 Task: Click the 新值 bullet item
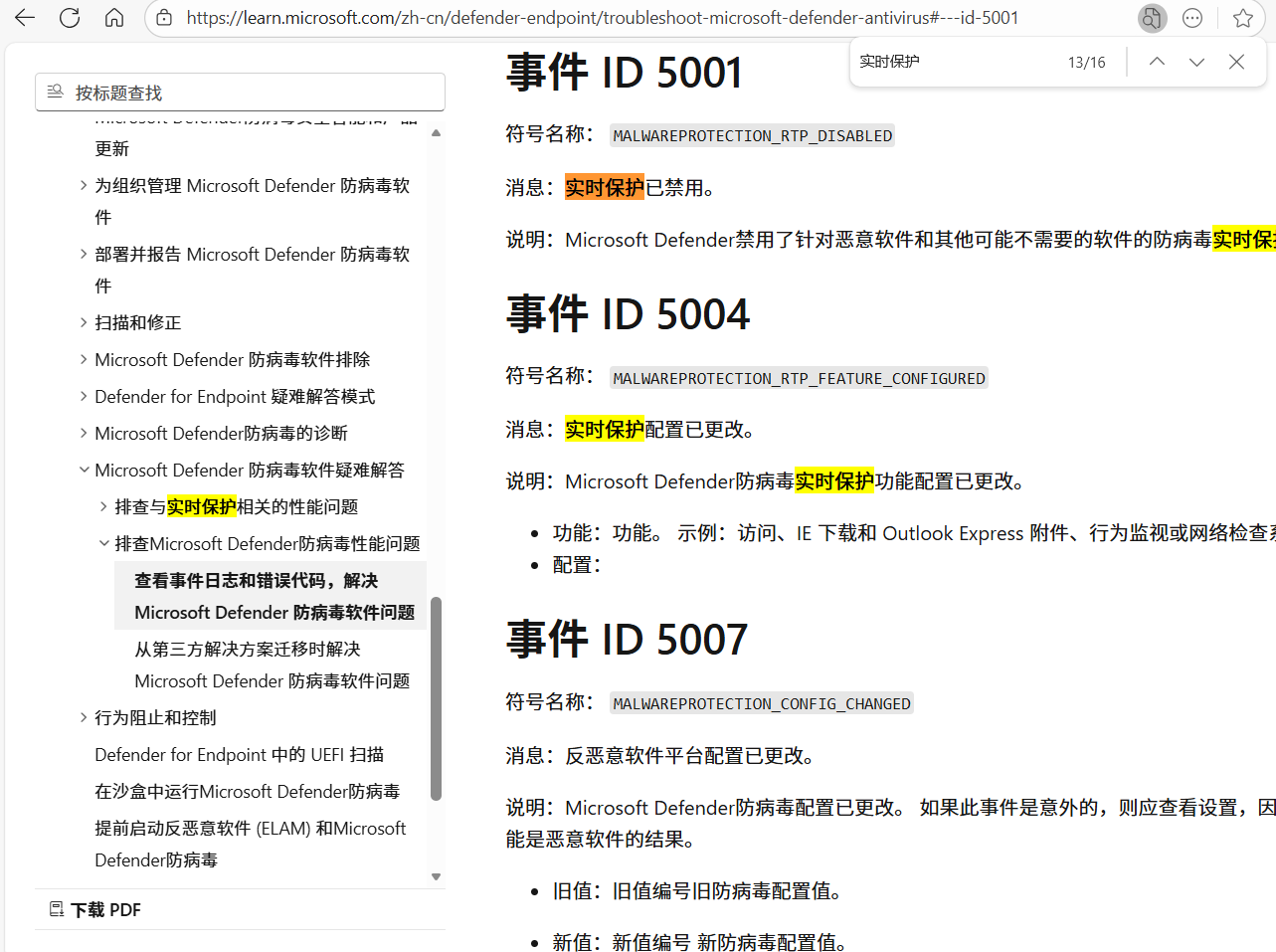tap(702, 942)
